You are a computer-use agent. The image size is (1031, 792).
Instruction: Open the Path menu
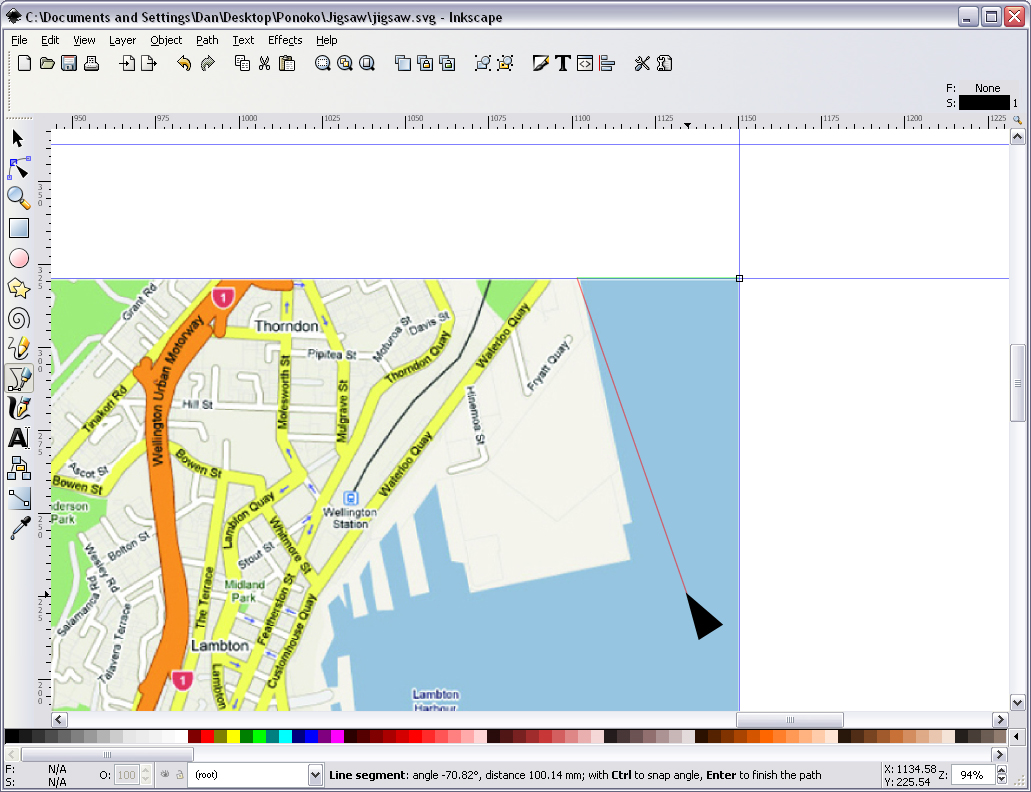(x=207, y=40)
